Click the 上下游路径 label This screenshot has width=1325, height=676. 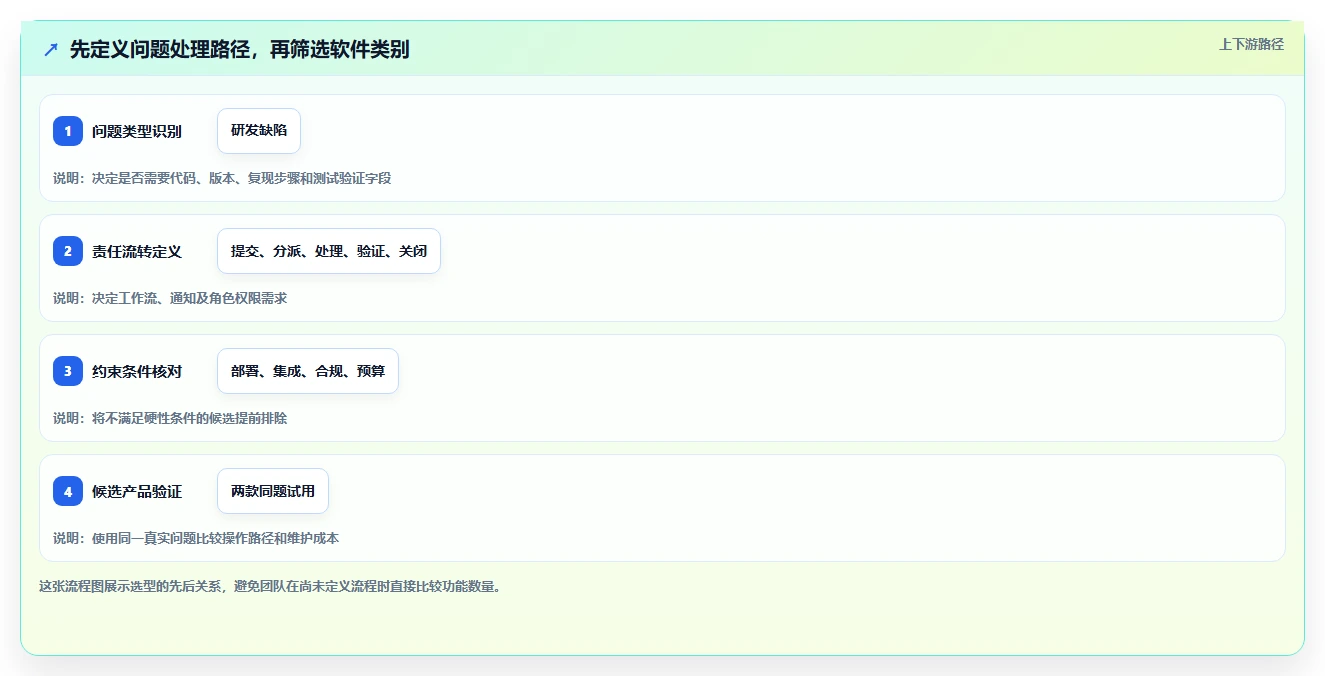pyautogui.click(x=1251, y=44)
